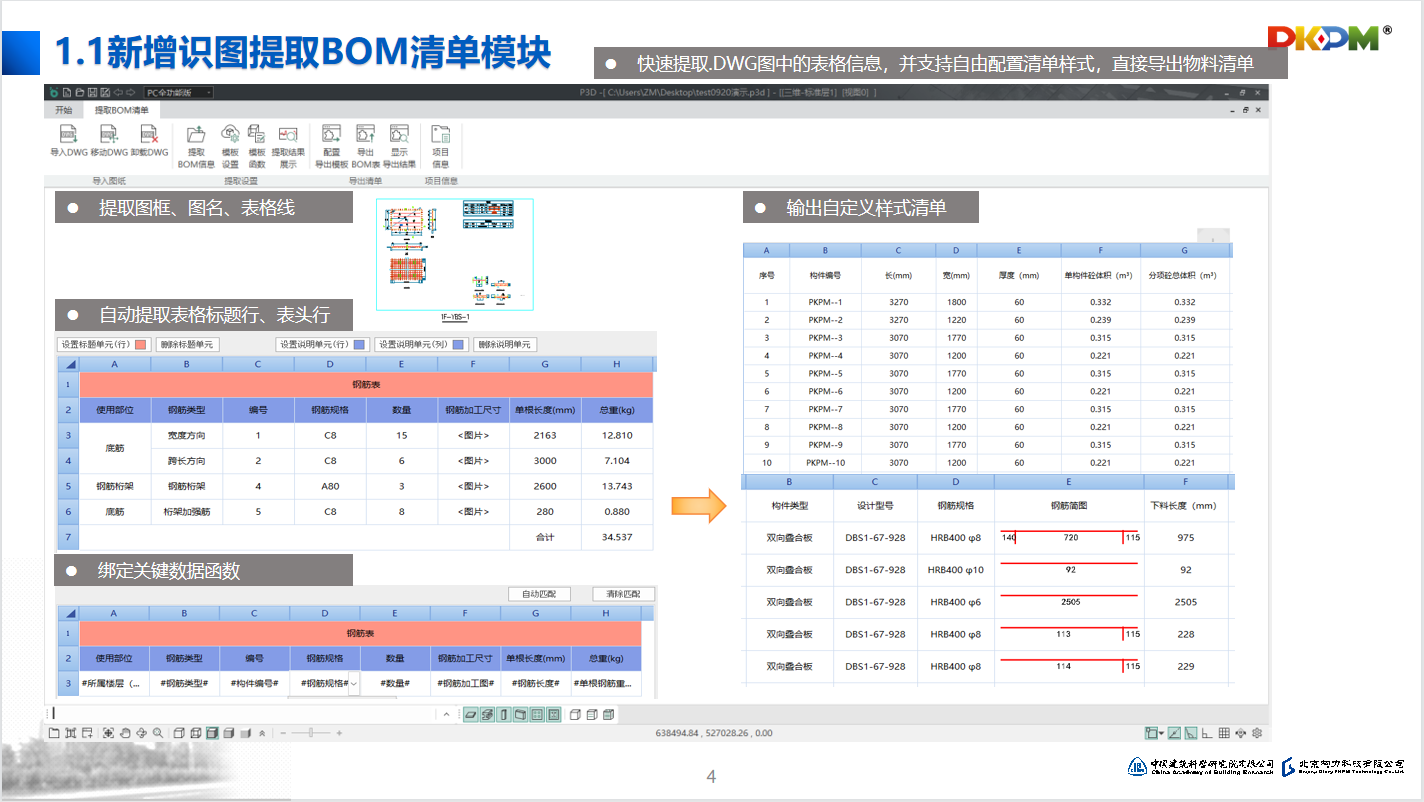Click cell PKPM--1 in output list
1424x802 pixels.
825,302
